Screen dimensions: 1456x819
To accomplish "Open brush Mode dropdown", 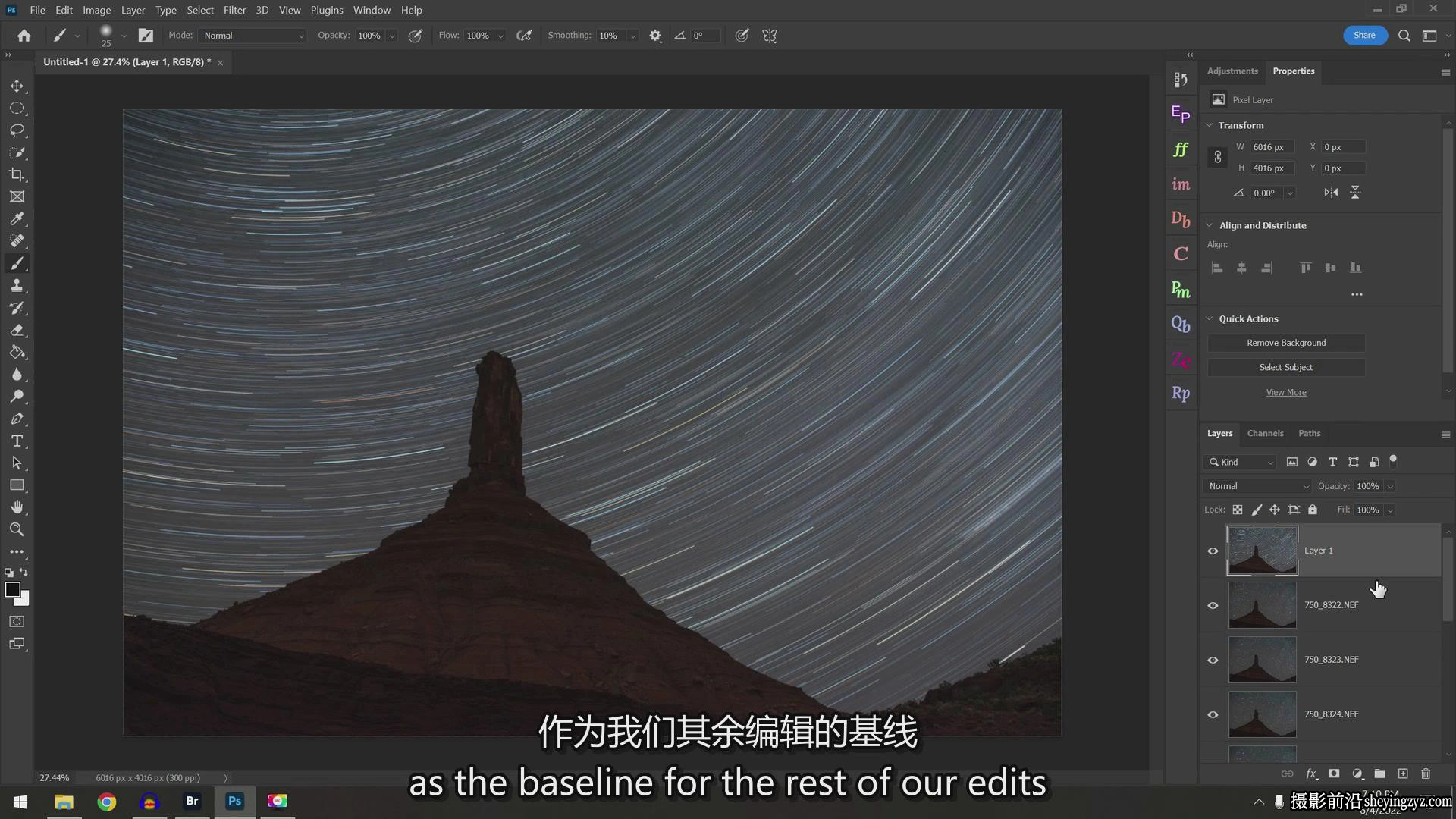I will [x=253, y=36].
